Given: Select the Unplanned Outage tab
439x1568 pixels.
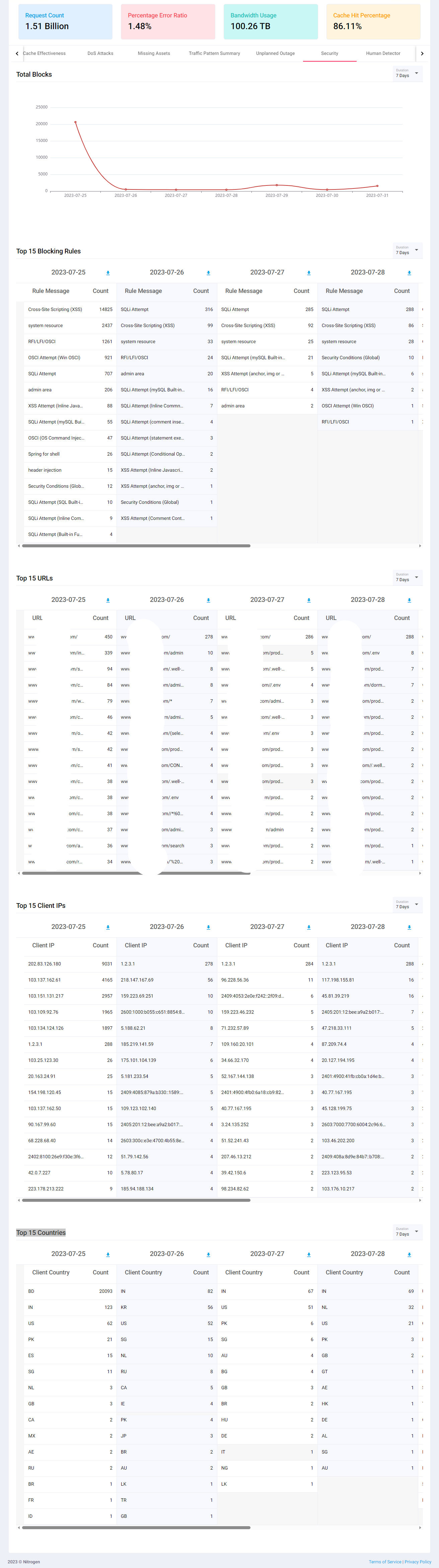Looking at the screenshot, I should click(275, 54).
